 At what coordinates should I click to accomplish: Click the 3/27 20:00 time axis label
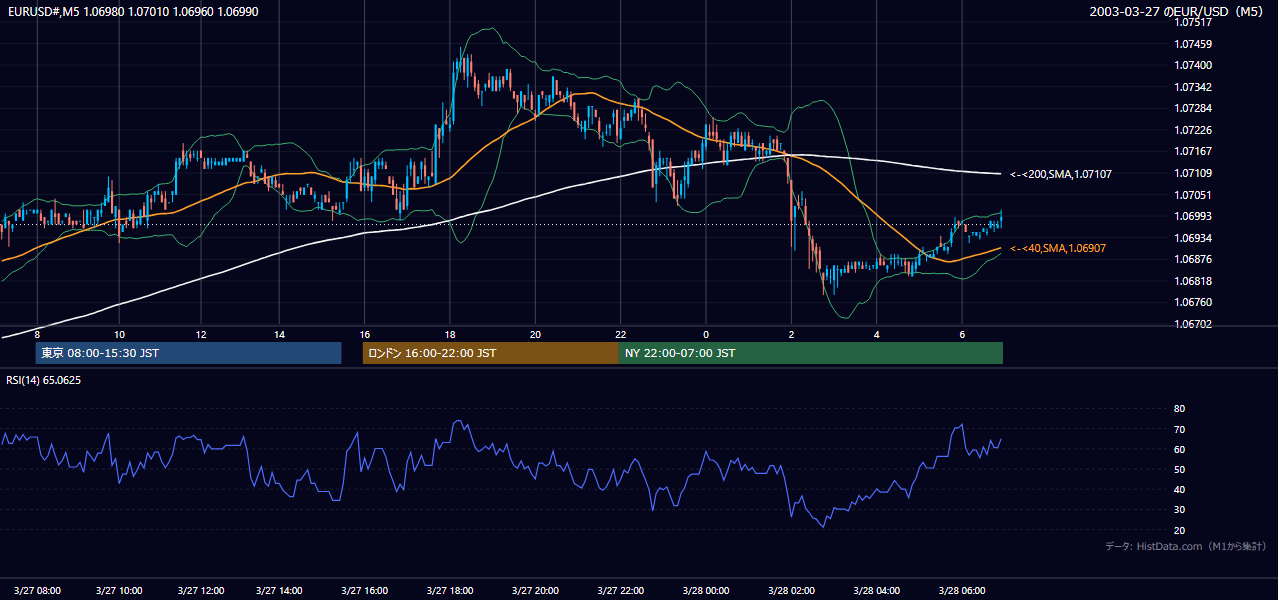(534, 590)
